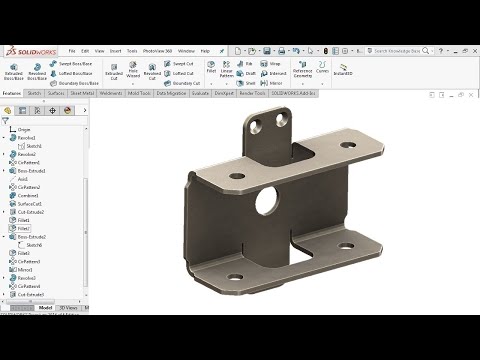480x360 pixels.
Task: Expand the Revolve1 feature node
Action: (4, 138)
